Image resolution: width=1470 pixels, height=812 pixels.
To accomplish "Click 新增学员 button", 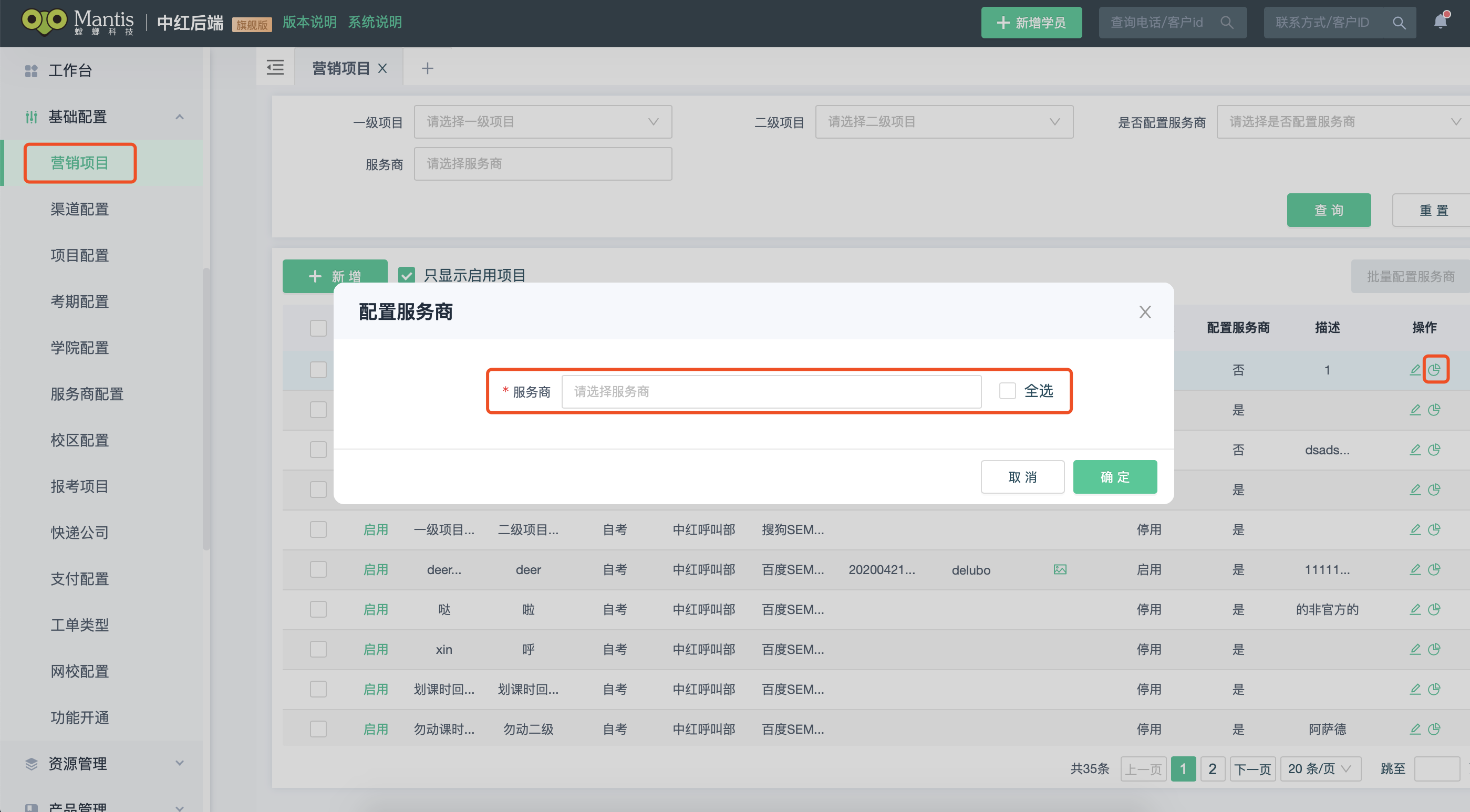I will coord(1031,22).
